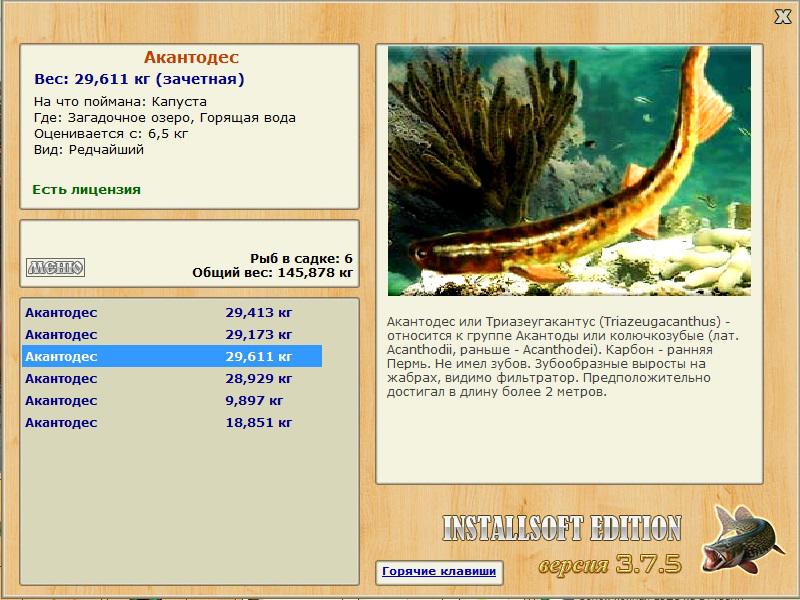Click the Где: Загадочное озеро, Горящая вода line
The height and width of the screenshot is (600, 800).
click(165, 118)
